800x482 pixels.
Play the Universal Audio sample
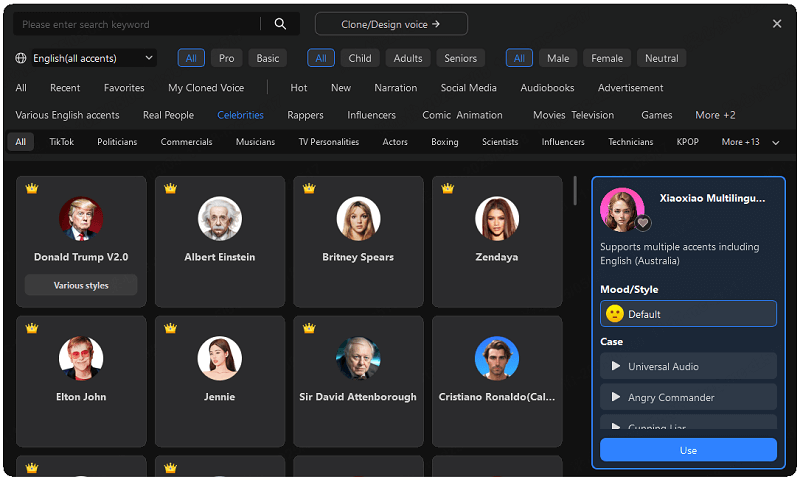pyautogui.click(x=616, y=366)
